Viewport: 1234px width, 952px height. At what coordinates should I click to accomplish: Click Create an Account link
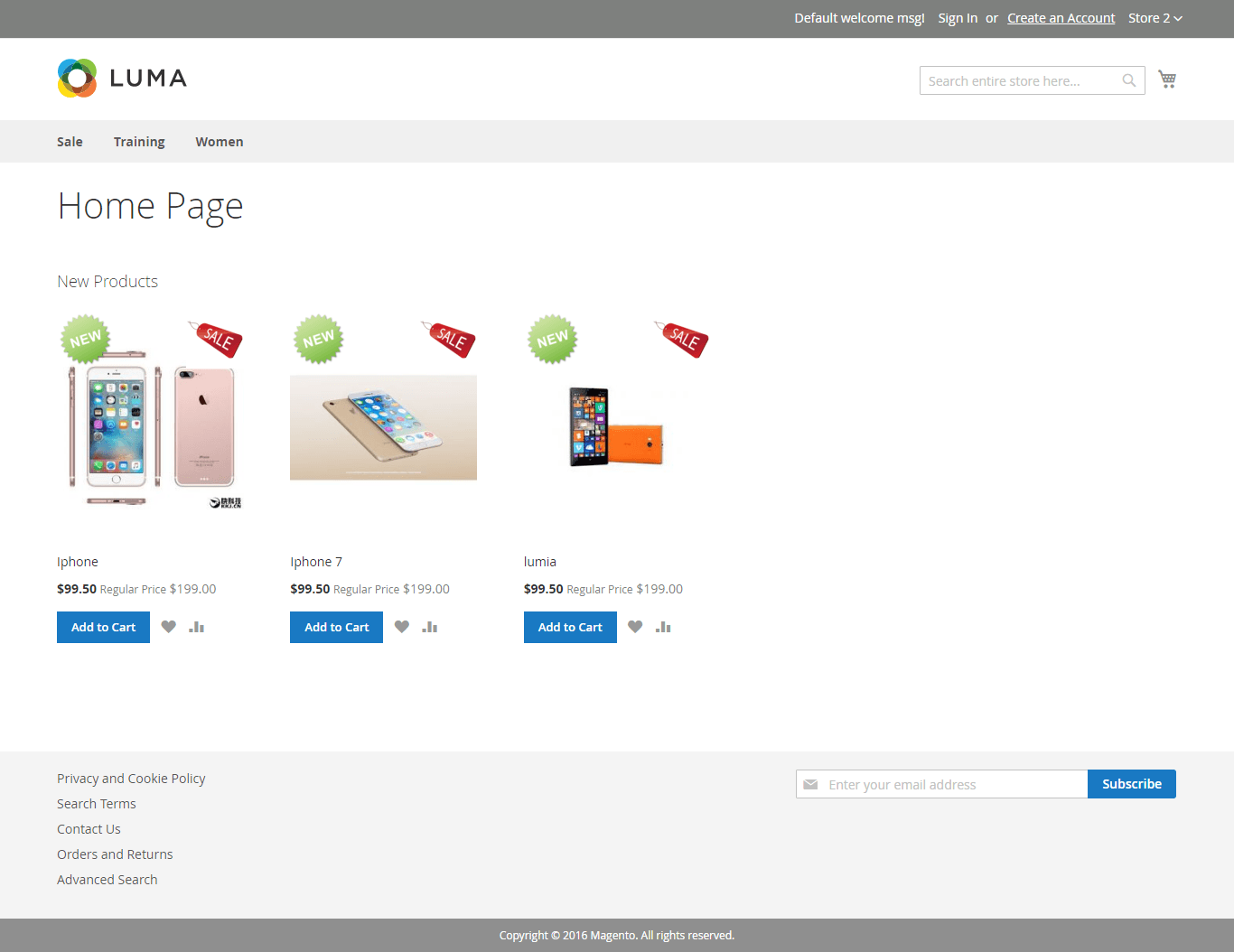(1061, 18)
